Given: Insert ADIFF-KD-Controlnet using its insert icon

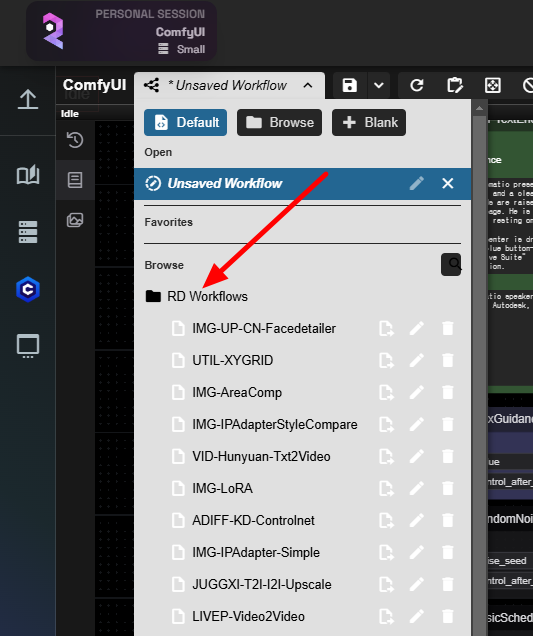Looking at the screenshot, I should click(386, 520).
